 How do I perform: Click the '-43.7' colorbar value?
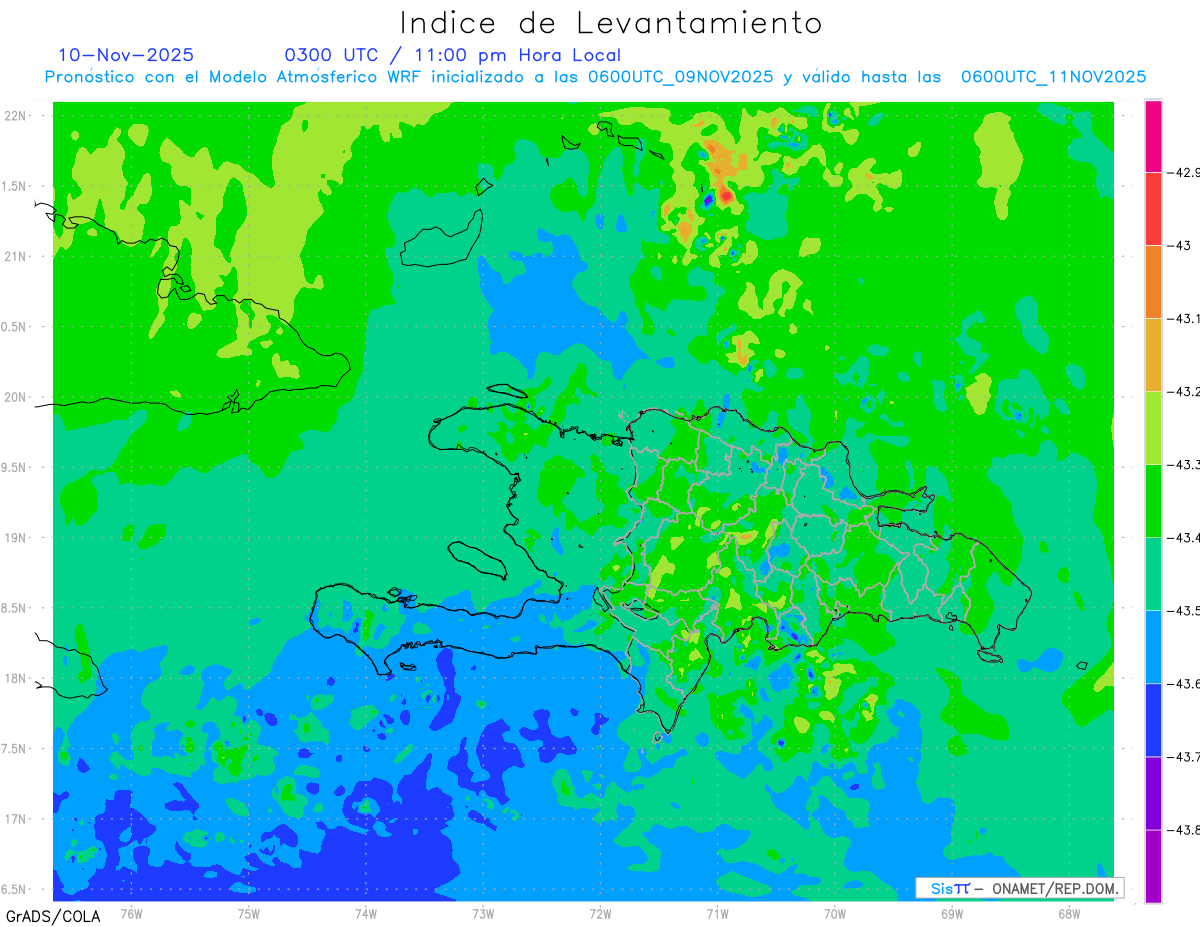coord(1183,757)
